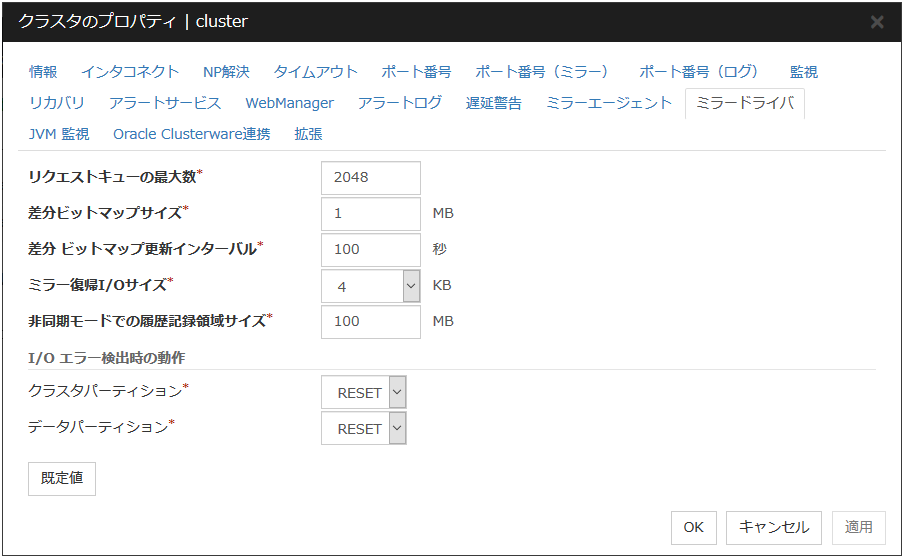Switch to the 情報 tab
904x558 pixels.
click(43, 72)
